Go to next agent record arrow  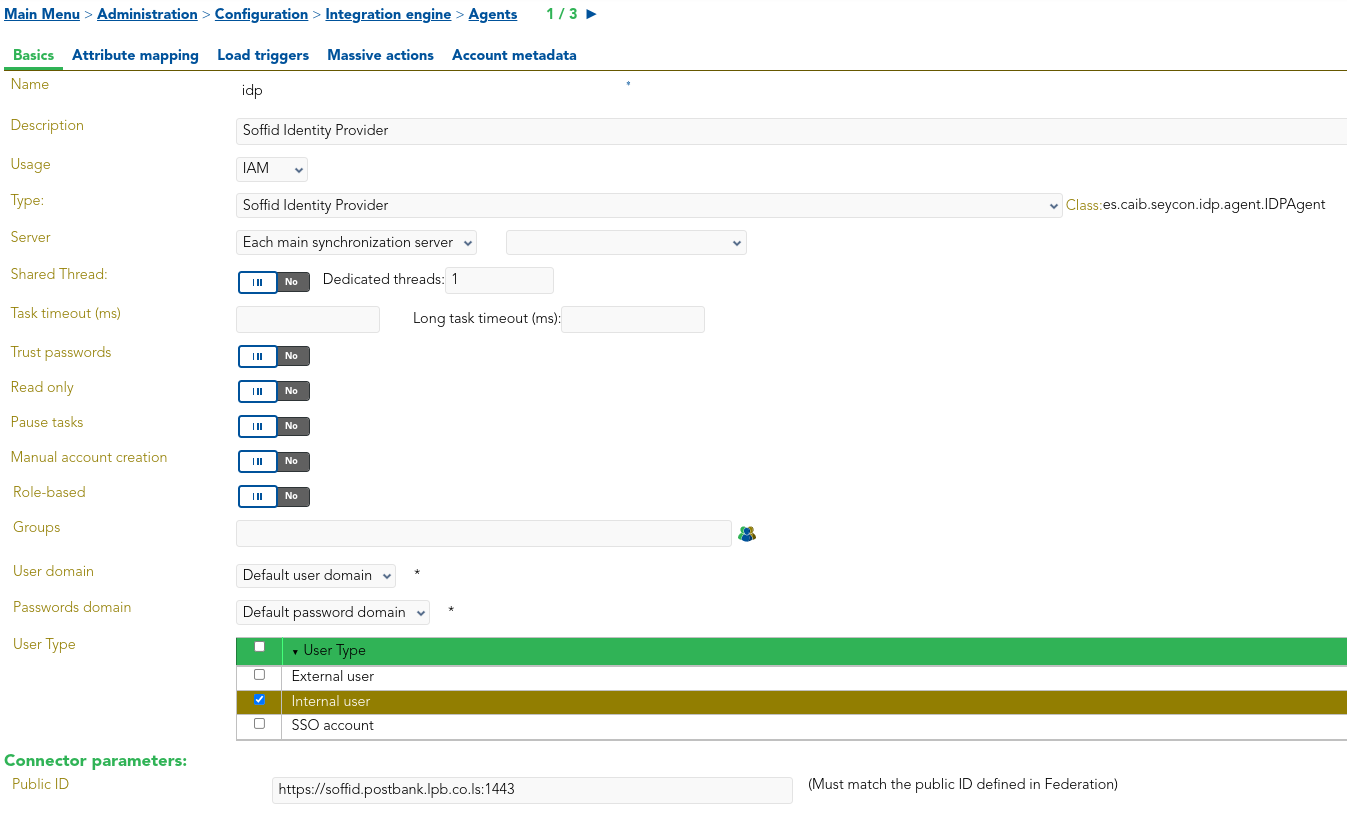(592, 14)
